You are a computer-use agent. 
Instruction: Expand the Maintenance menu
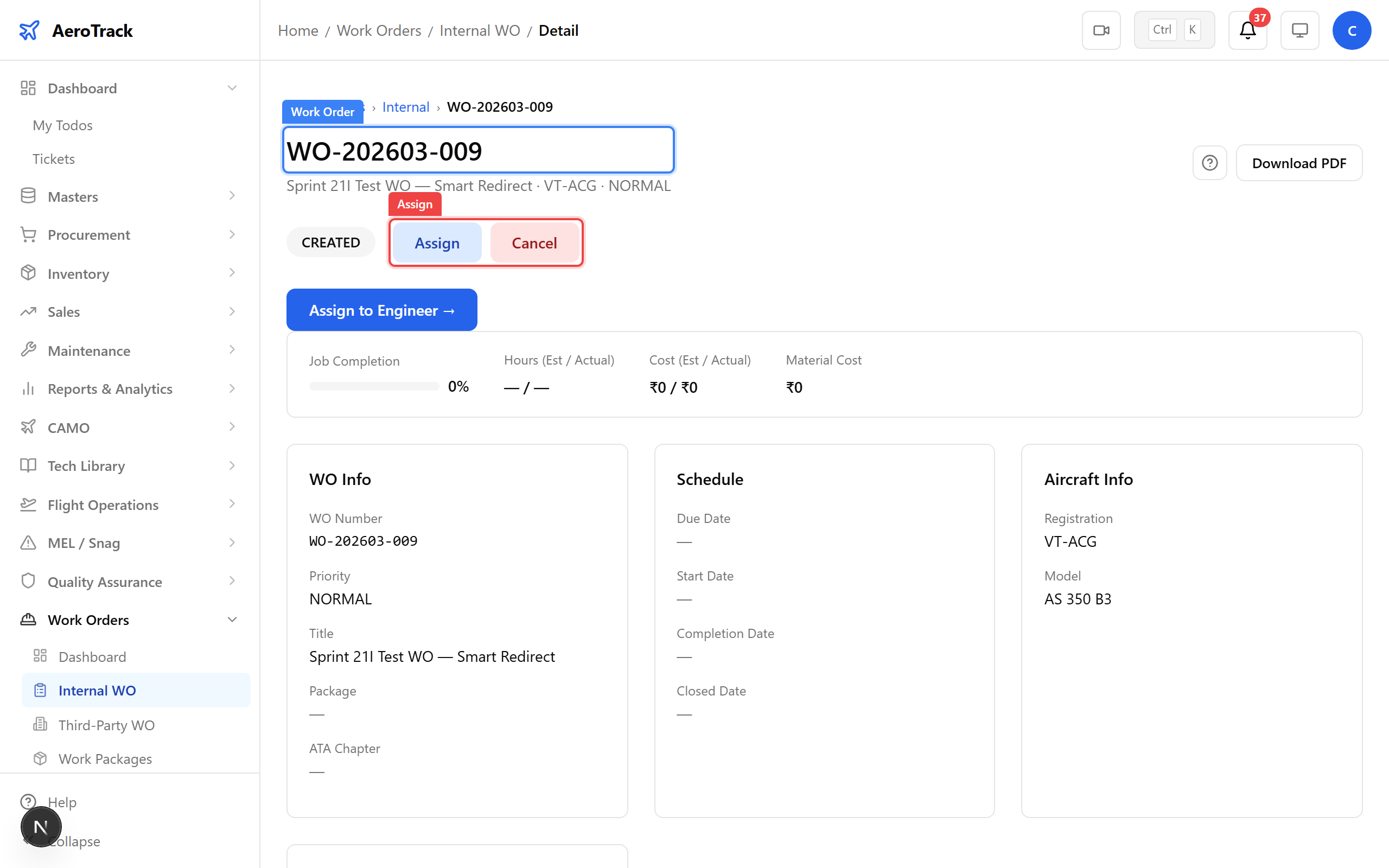[x=232, y=350]
